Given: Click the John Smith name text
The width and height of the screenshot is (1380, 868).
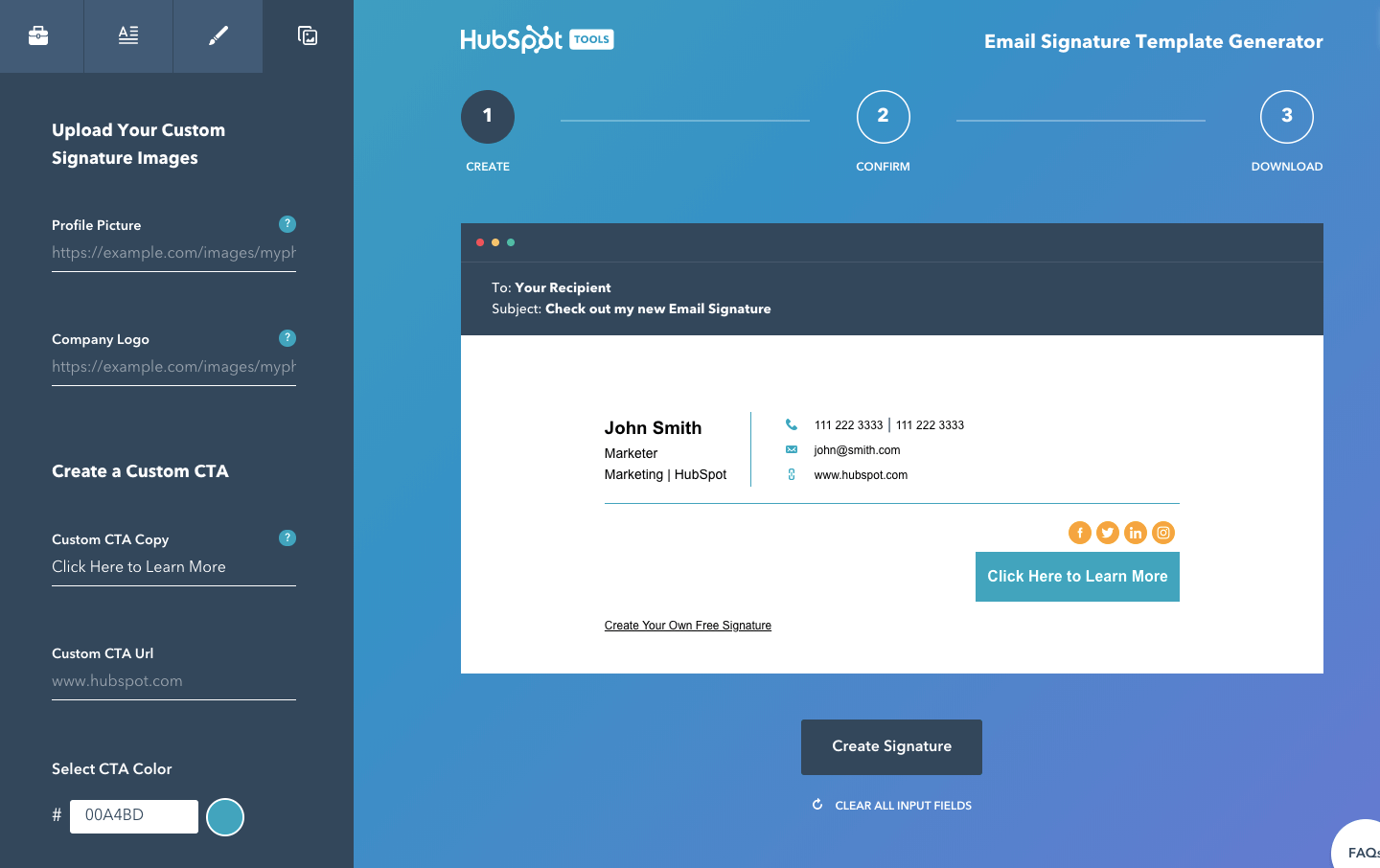Looking at the screenshot, I should [x=653, y=428].
